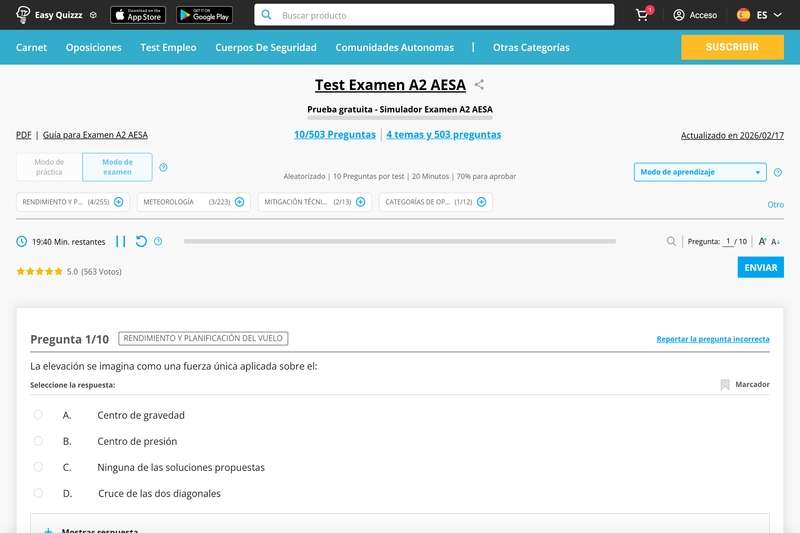Pause the exam timer

120,241
